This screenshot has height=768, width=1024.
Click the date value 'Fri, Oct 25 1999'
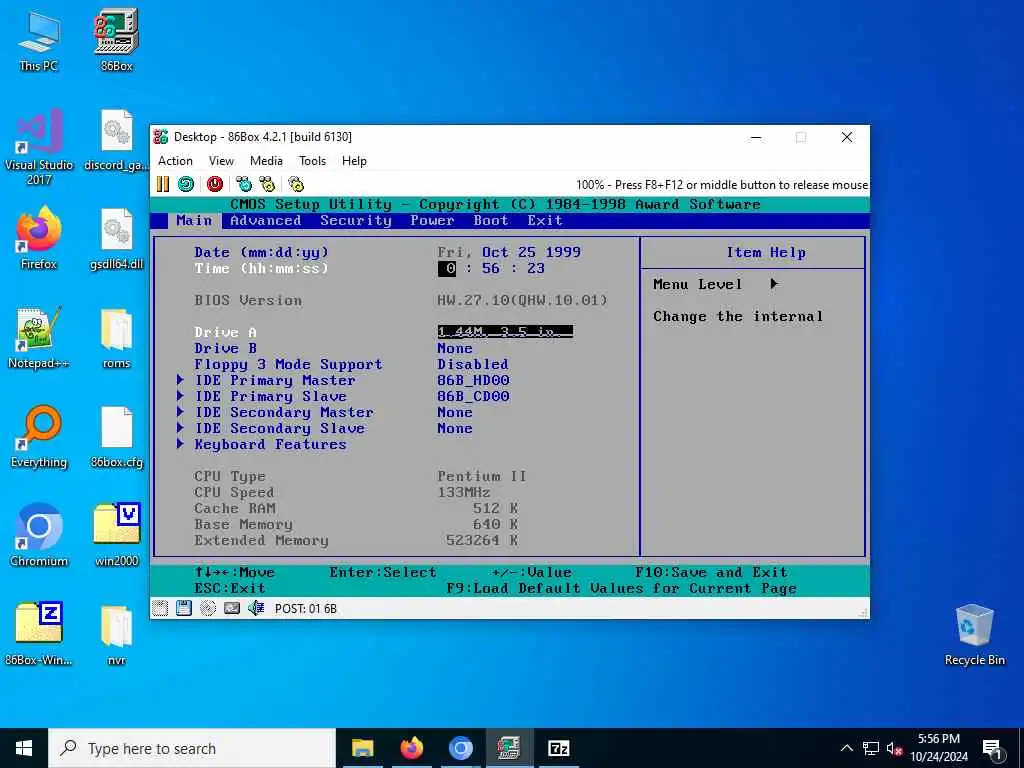[509, 252]
